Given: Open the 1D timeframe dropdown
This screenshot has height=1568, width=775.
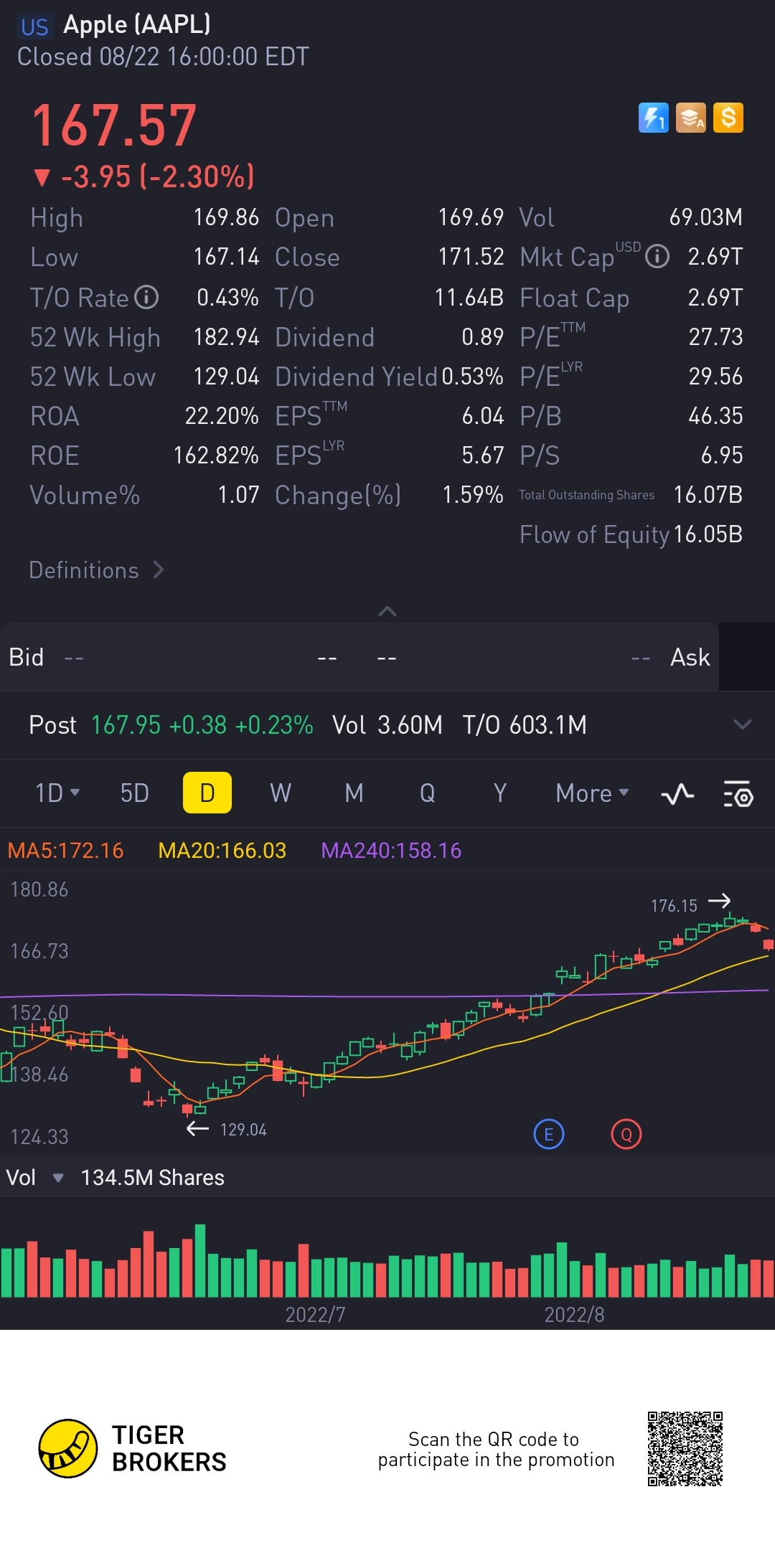Looking at the screenshot, I should 57,793.
